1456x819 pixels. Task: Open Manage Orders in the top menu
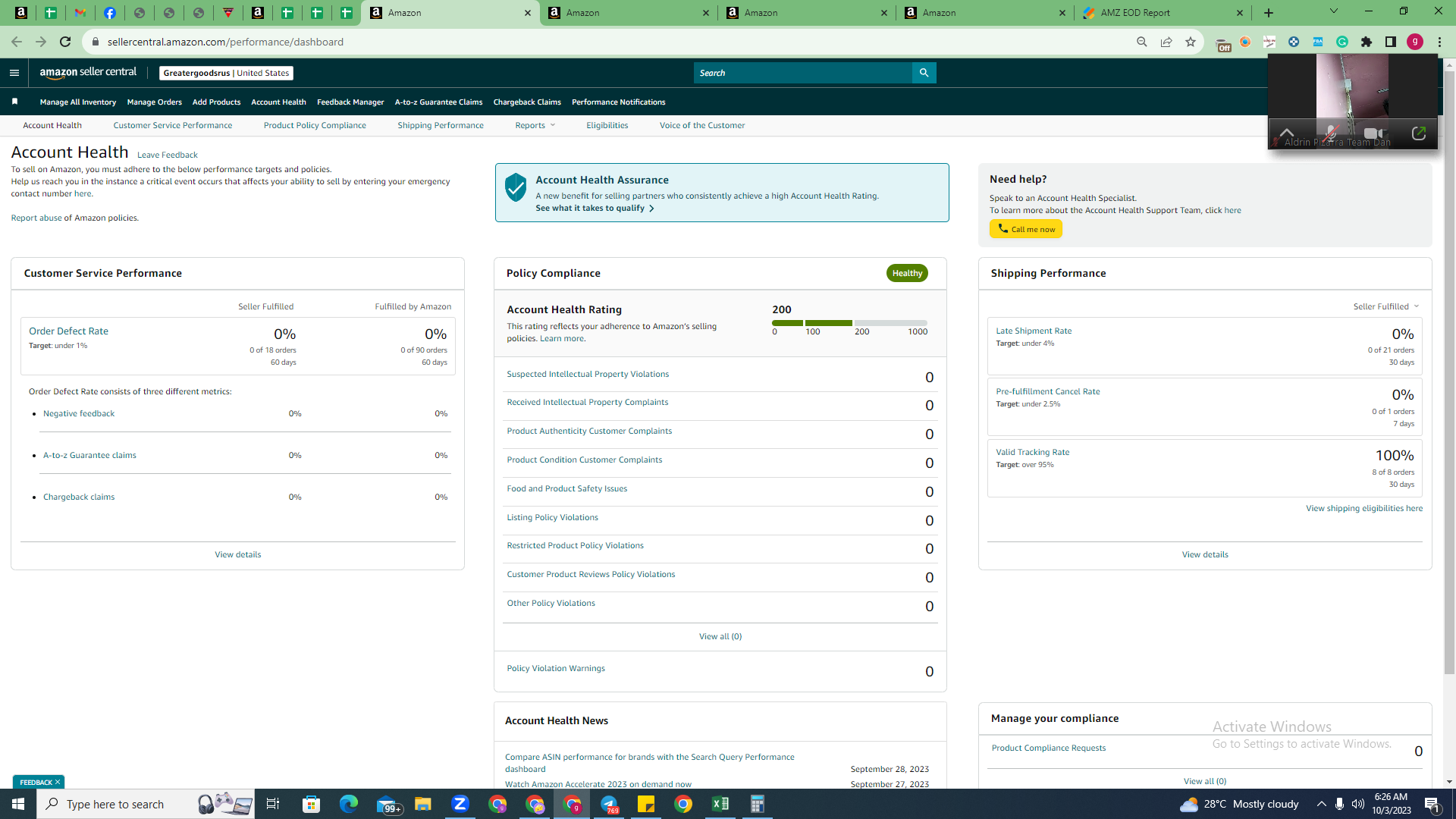tap(155, 102)
